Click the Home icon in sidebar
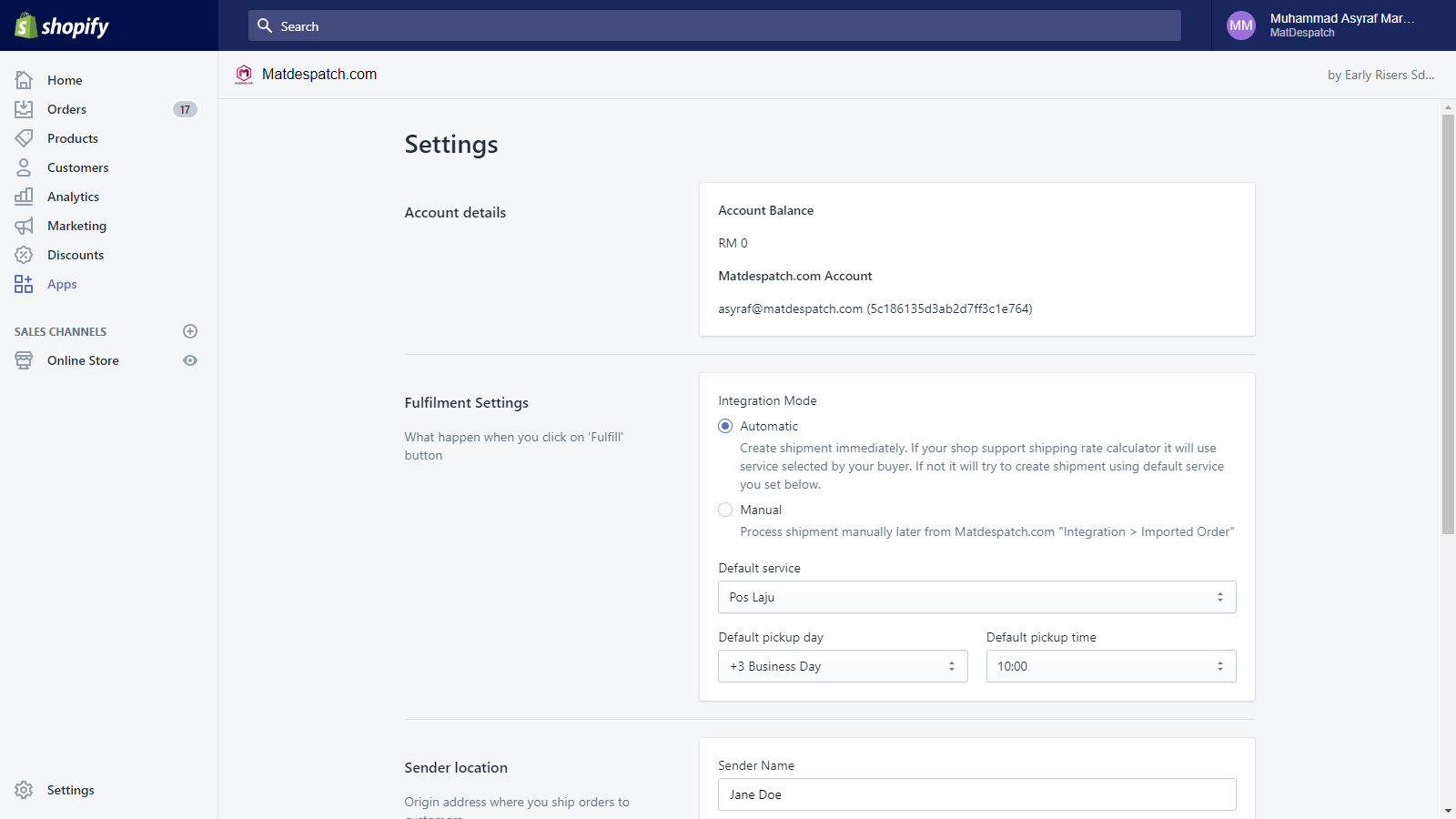Viewport: 1456px width, 819px height. [24, 80]
